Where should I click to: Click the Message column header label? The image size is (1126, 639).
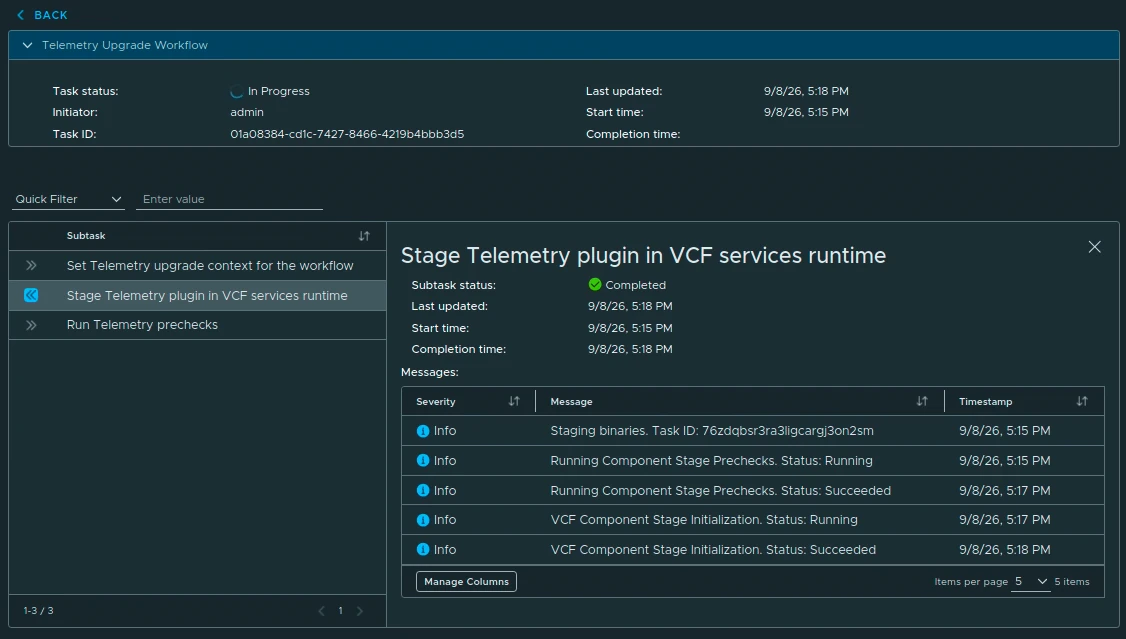[x=571, y=401]
